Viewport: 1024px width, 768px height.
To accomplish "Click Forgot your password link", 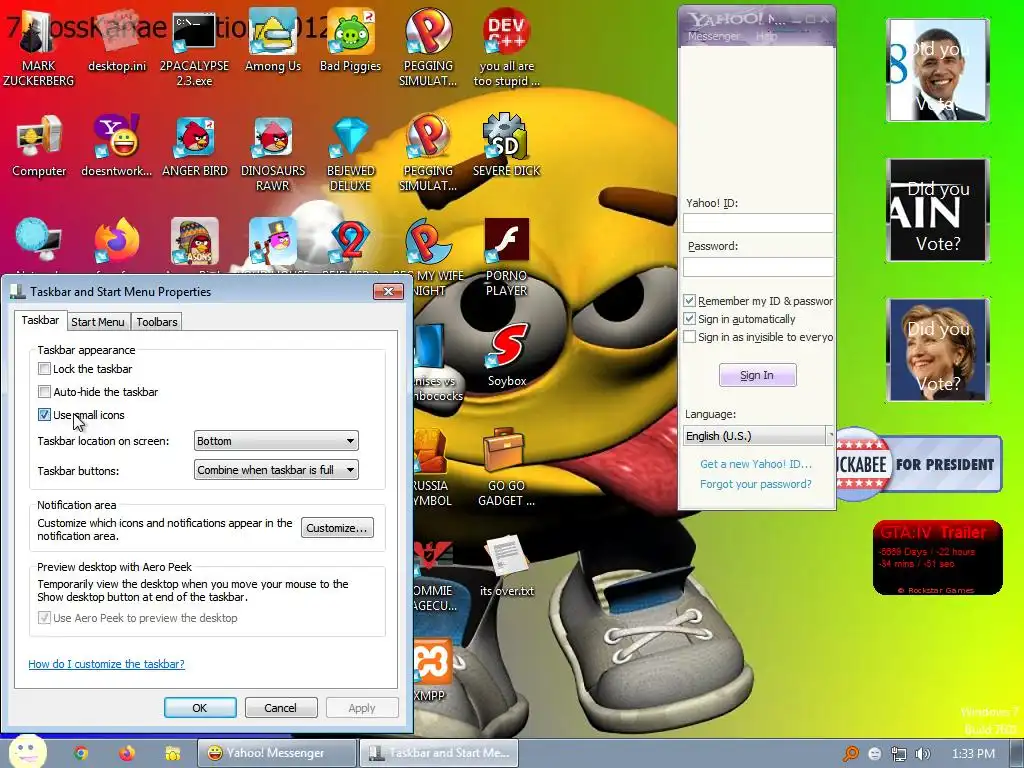I will pyautogui.click(x=756, y=484).
